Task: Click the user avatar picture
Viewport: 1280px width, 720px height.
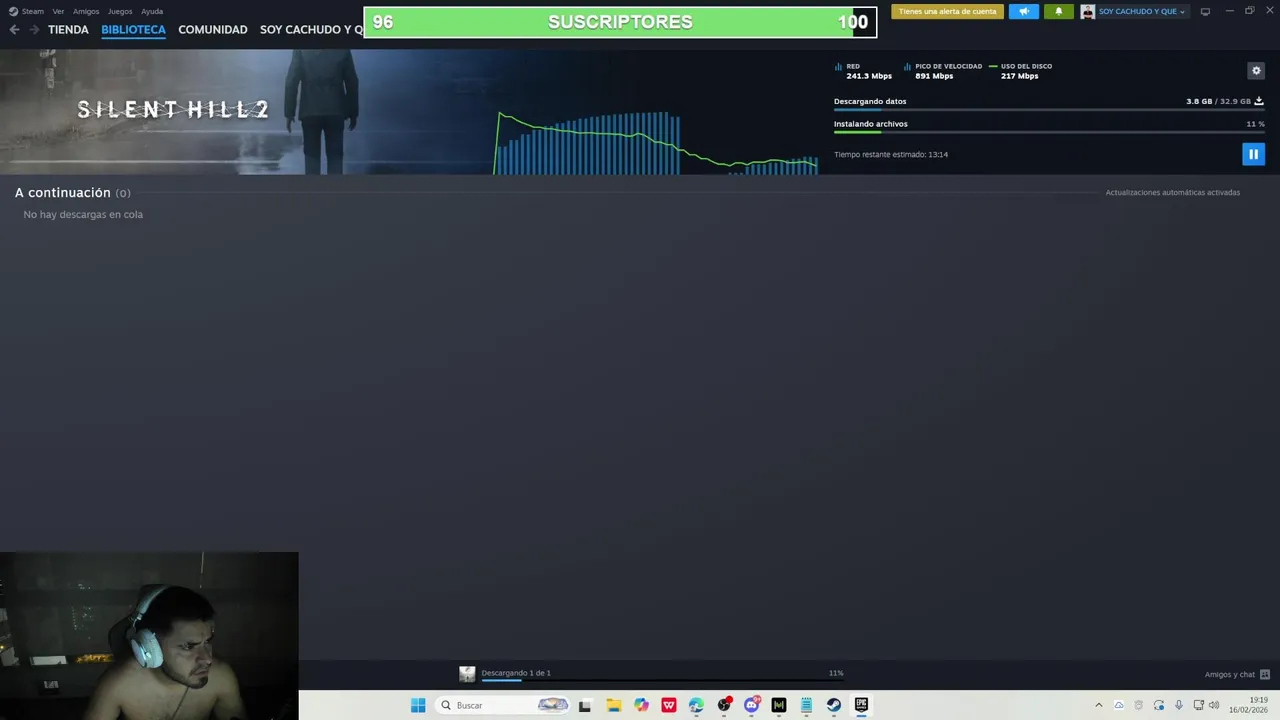Action: click(1087, 12)
